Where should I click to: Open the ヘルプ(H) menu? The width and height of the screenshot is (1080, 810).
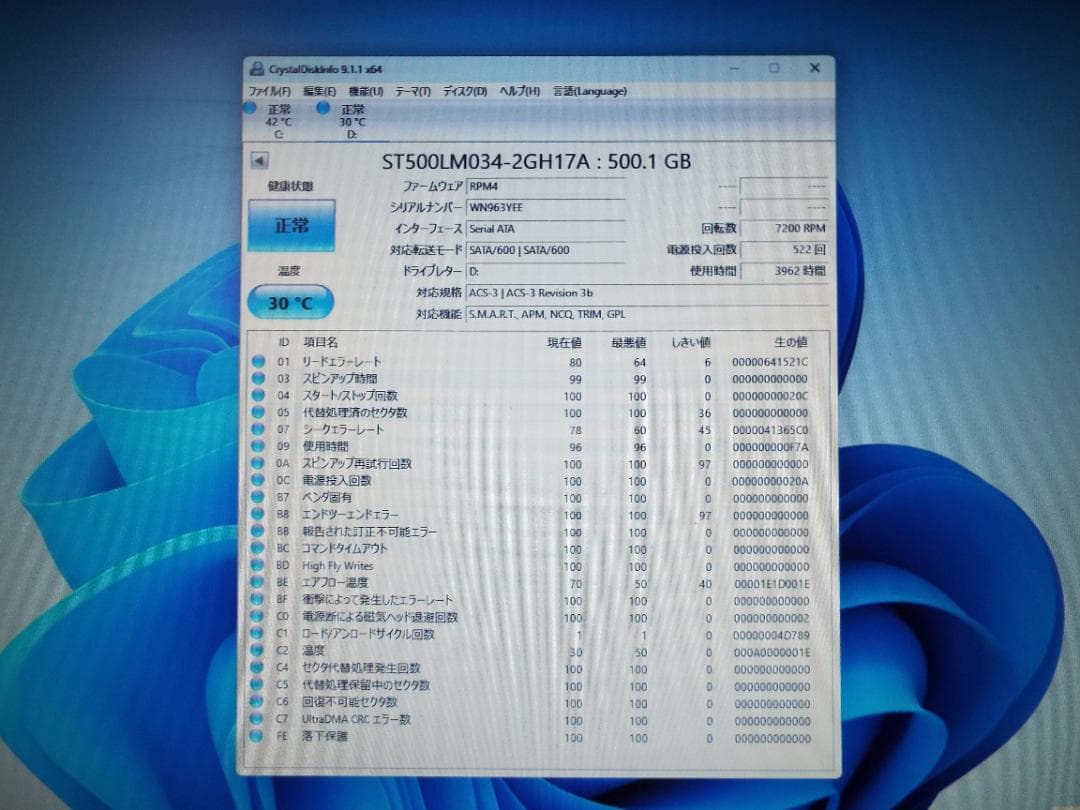(x=517, y=91)
